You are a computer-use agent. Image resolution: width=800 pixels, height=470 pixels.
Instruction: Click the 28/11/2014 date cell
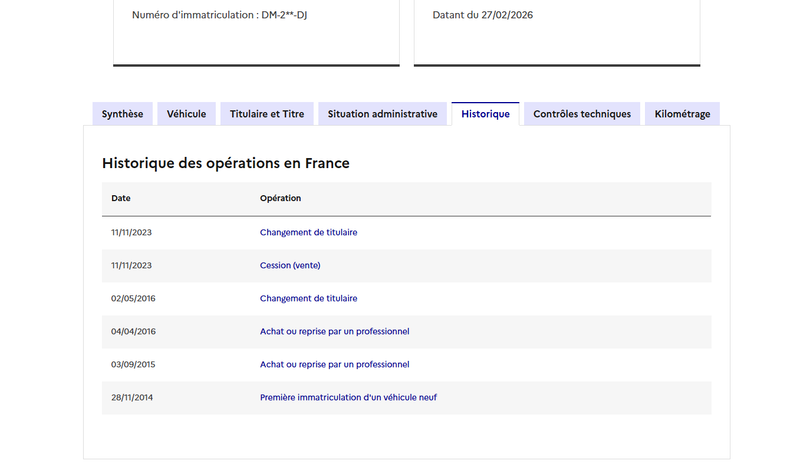[132, 398]
